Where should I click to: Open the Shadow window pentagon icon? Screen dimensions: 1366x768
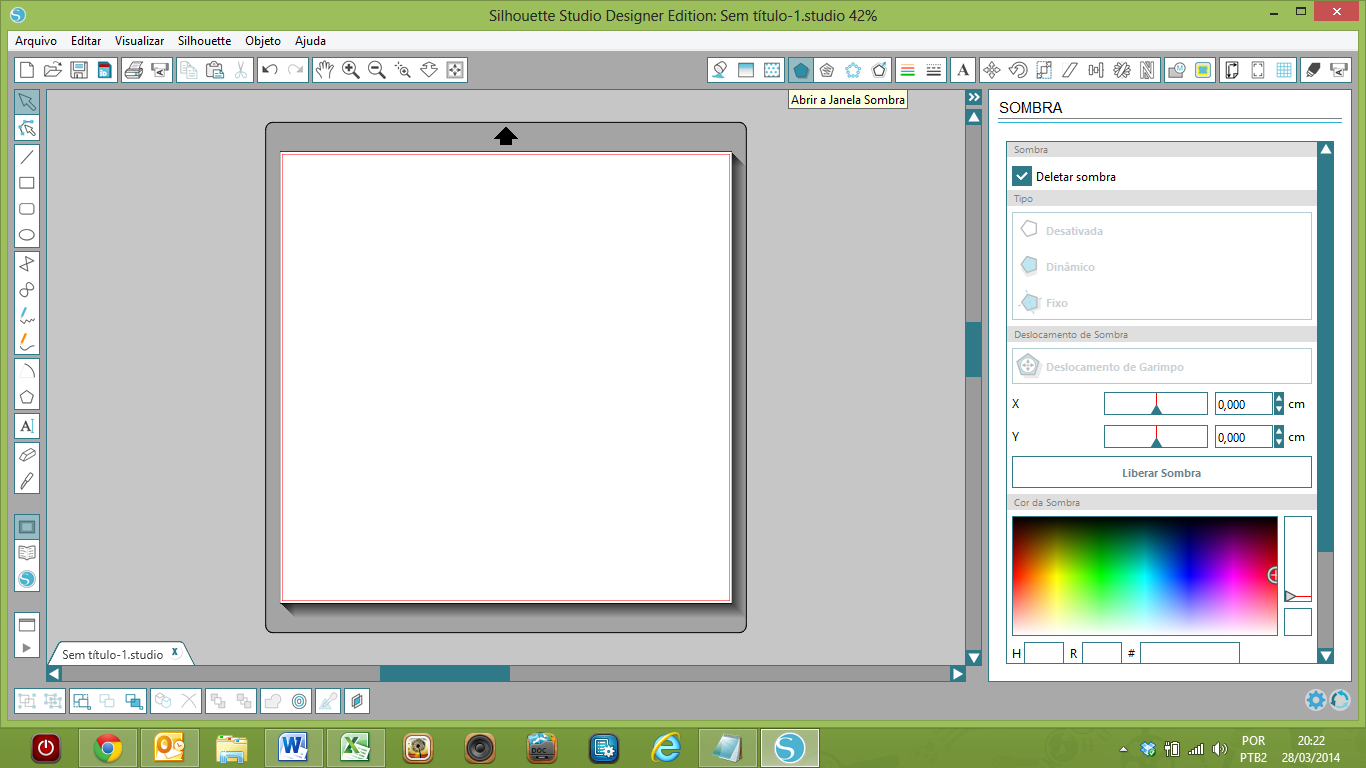(800, 70)
